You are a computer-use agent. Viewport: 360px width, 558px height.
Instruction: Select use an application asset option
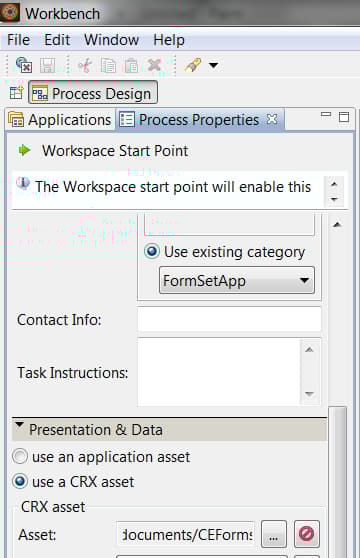[20, 457]
